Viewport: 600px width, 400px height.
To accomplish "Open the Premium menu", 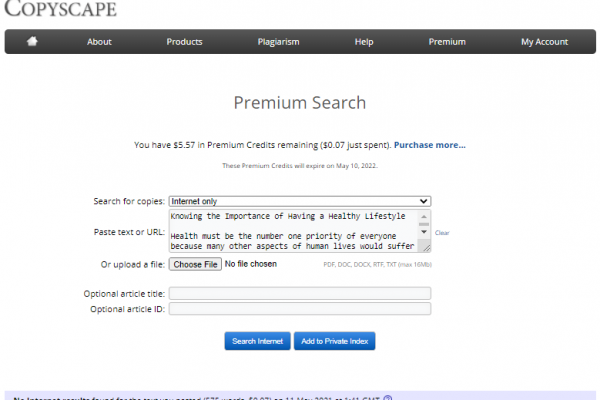I will [447, 42].
